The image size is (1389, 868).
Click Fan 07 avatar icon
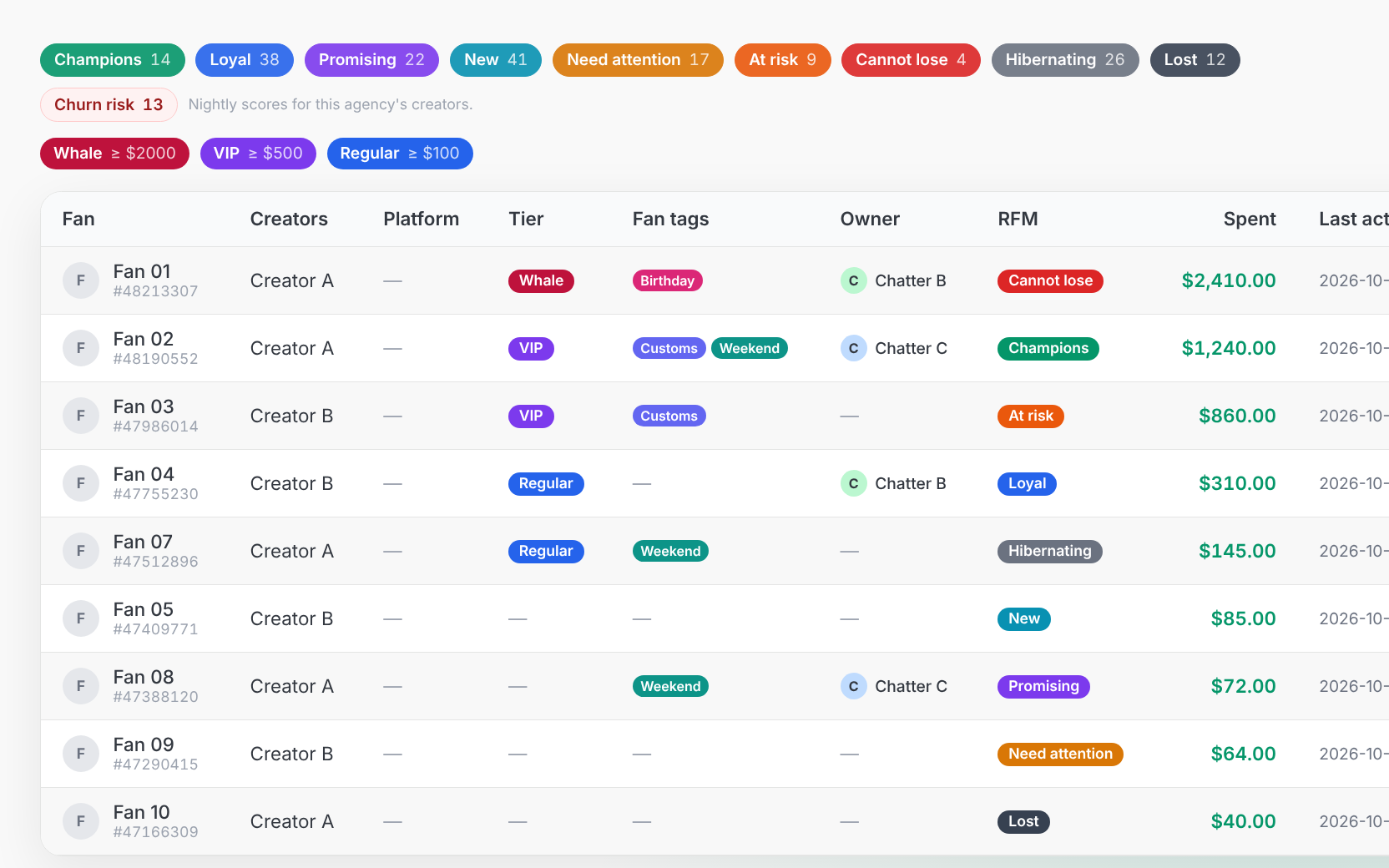(81, 551)
